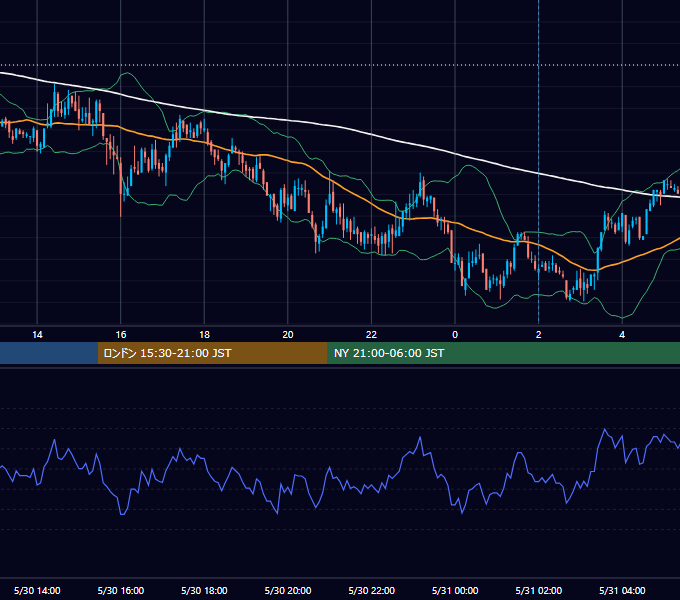This screenshot has height=600, width=680.
Task: Click the 0 hour axis label
Action: (455, 335)
